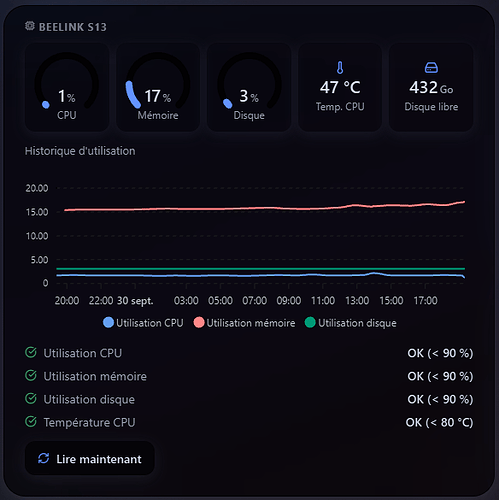Viewport: 499px width, 500px height.
Task: Click the pink Utilisation mémoire legend dot
Action: pos(199,323)
